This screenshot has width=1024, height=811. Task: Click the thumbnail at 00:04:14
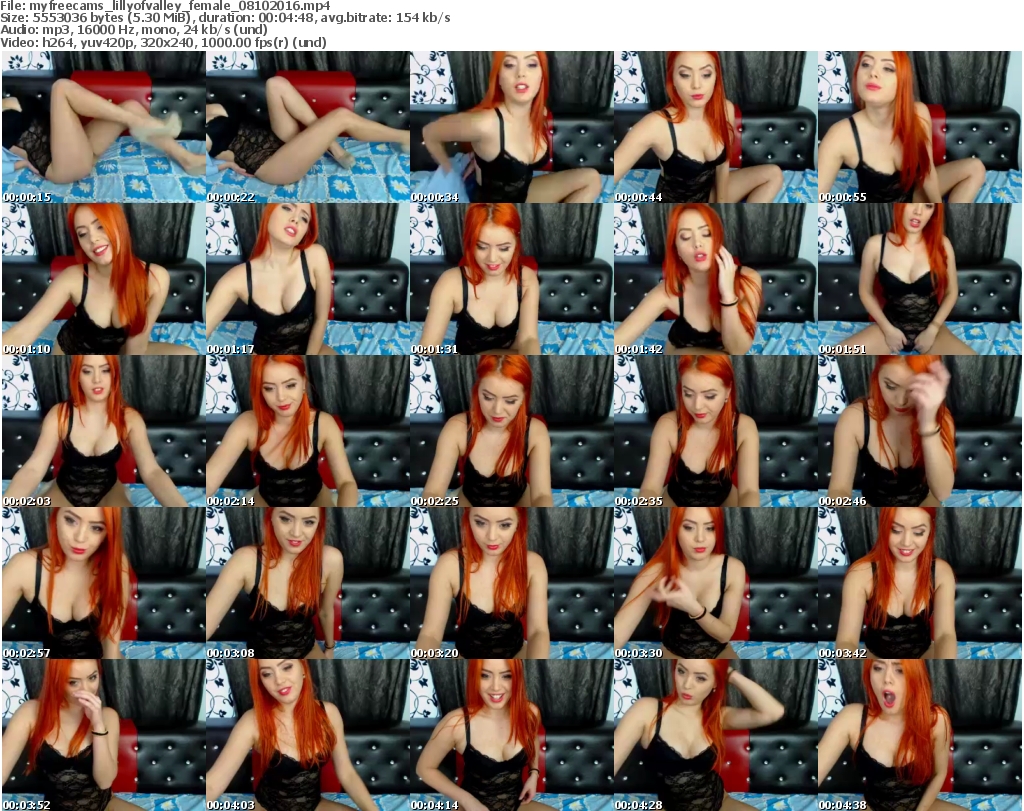pyautogui.click(x=511, y=735)
